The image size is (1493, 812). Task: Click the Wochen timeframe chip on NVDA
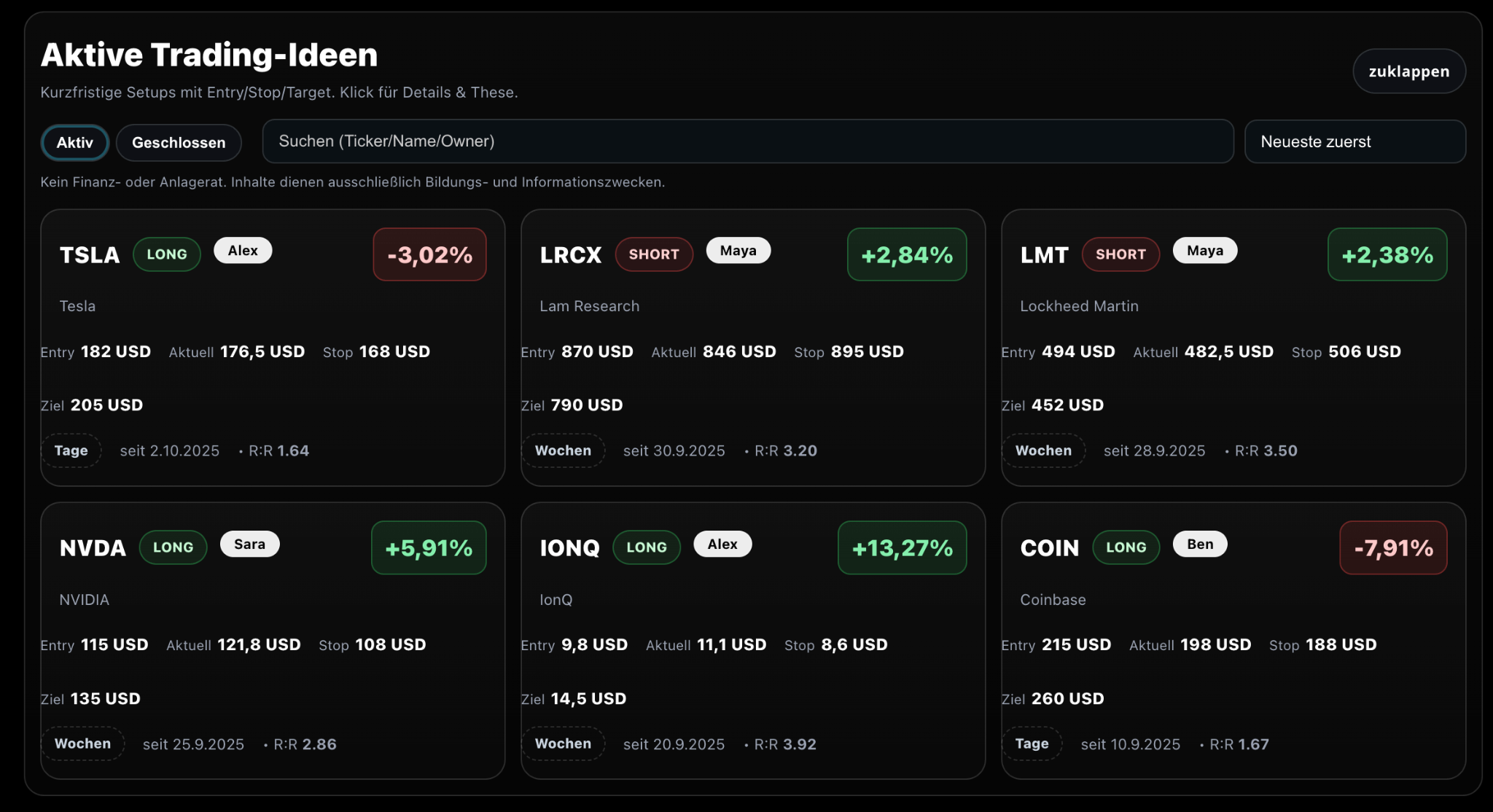point(82,743)
